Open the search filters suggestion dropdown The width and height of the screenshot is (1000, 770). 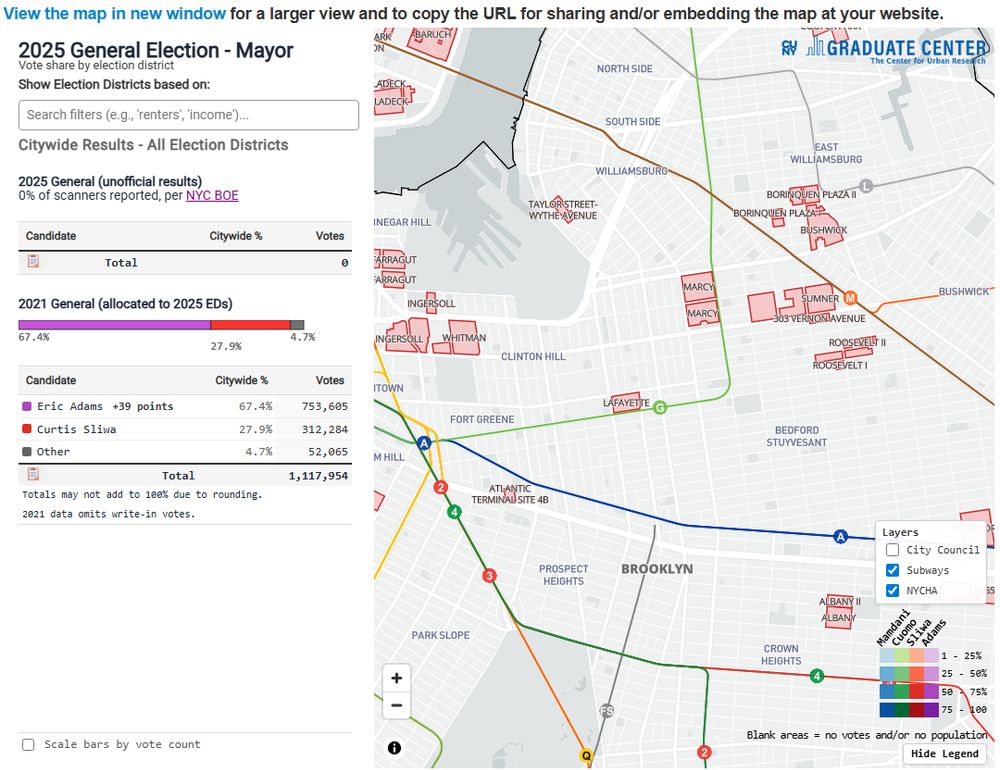(187, 114)
